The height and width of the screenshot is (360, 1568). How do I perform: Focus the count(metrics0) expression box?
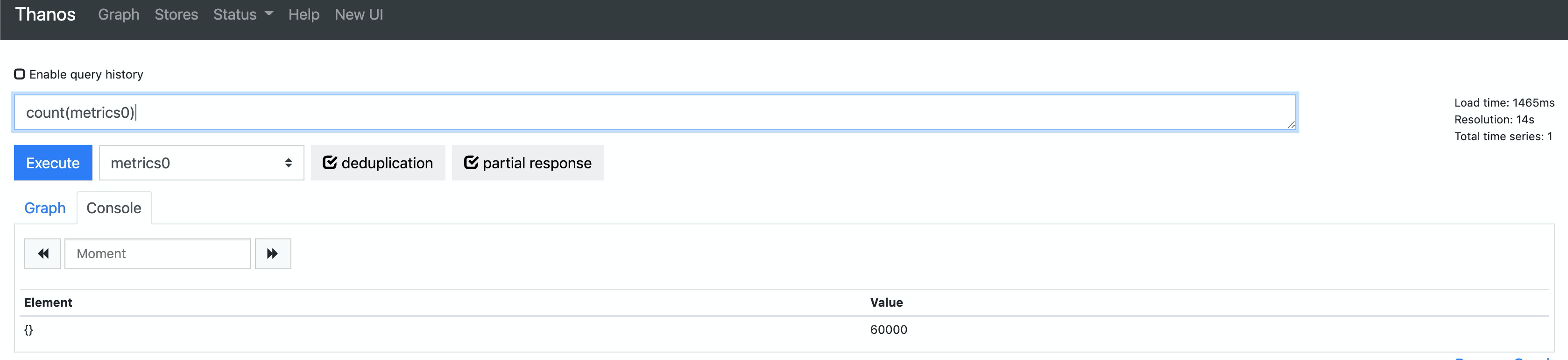[655, 112]
